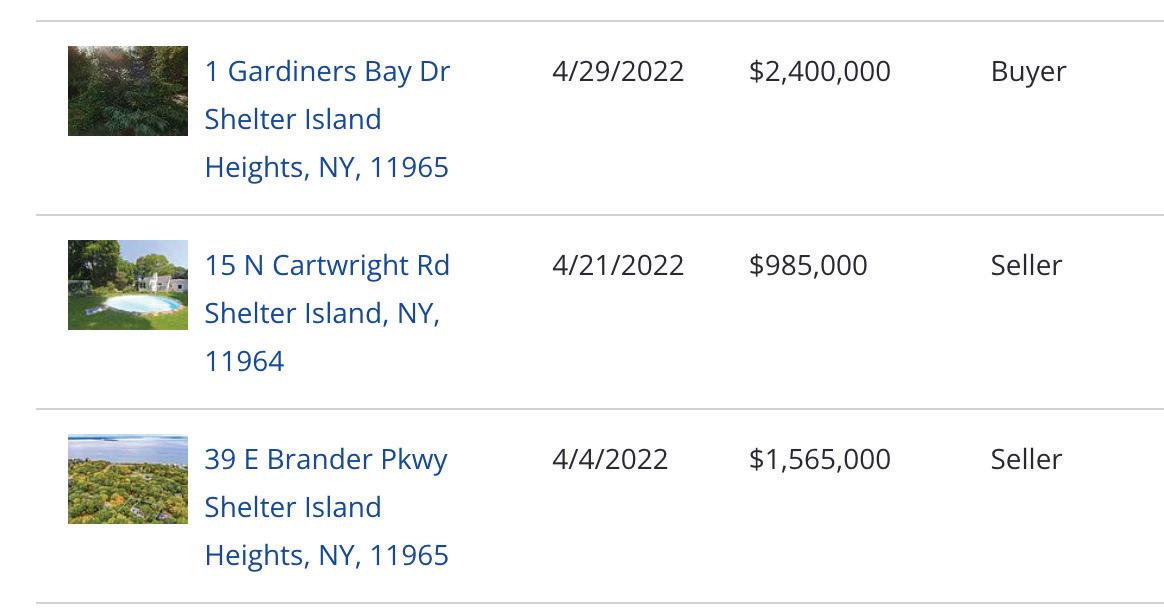The image size is (1164, 614).
Task: Click the $1,565,000 sale price
Action: (x=820, y=459)
